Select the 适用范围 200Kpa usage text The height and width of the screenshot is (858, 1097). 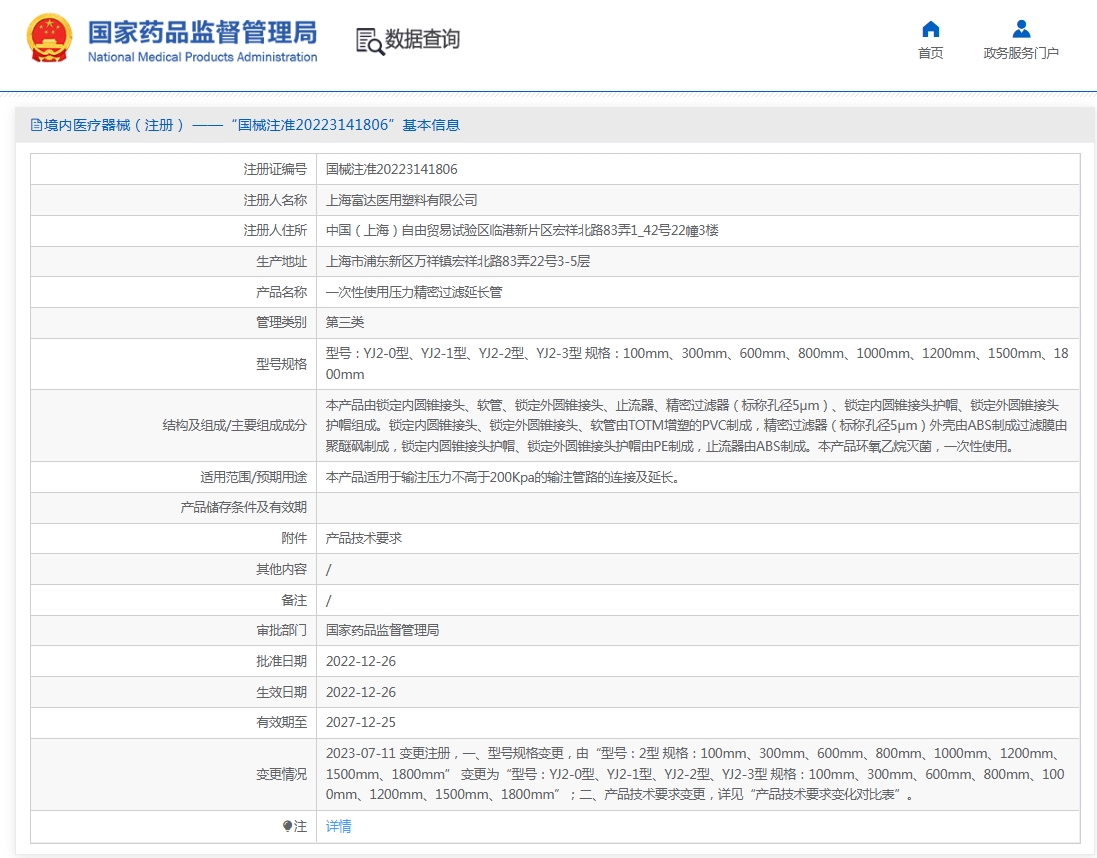(x=502, y=477)
